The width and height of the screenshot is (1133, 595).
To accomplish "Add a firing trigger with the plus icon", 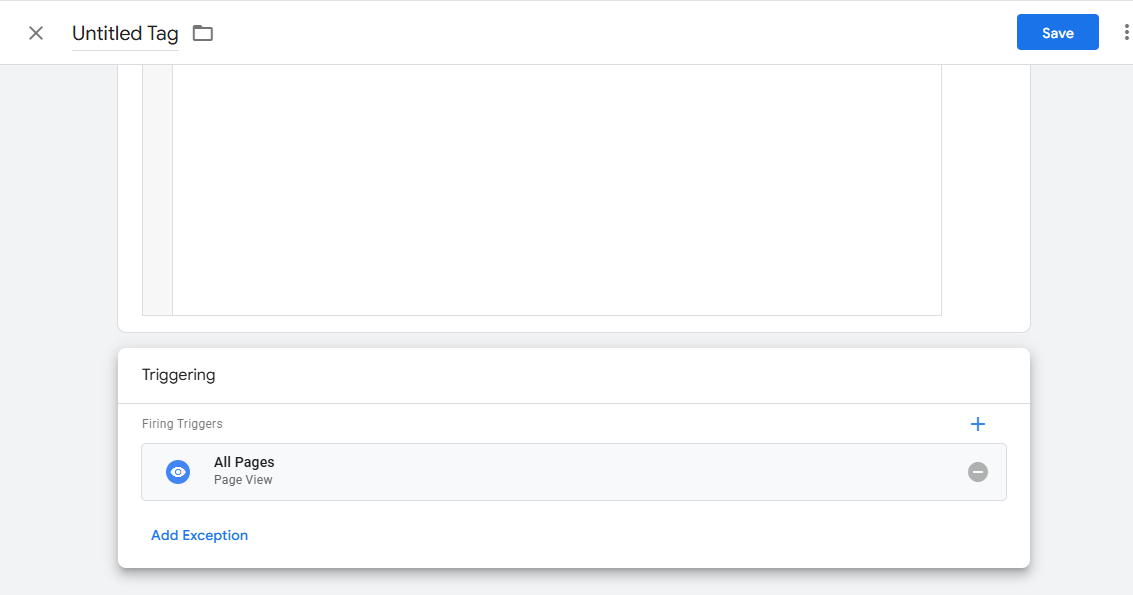I will [x=978, y=424].
